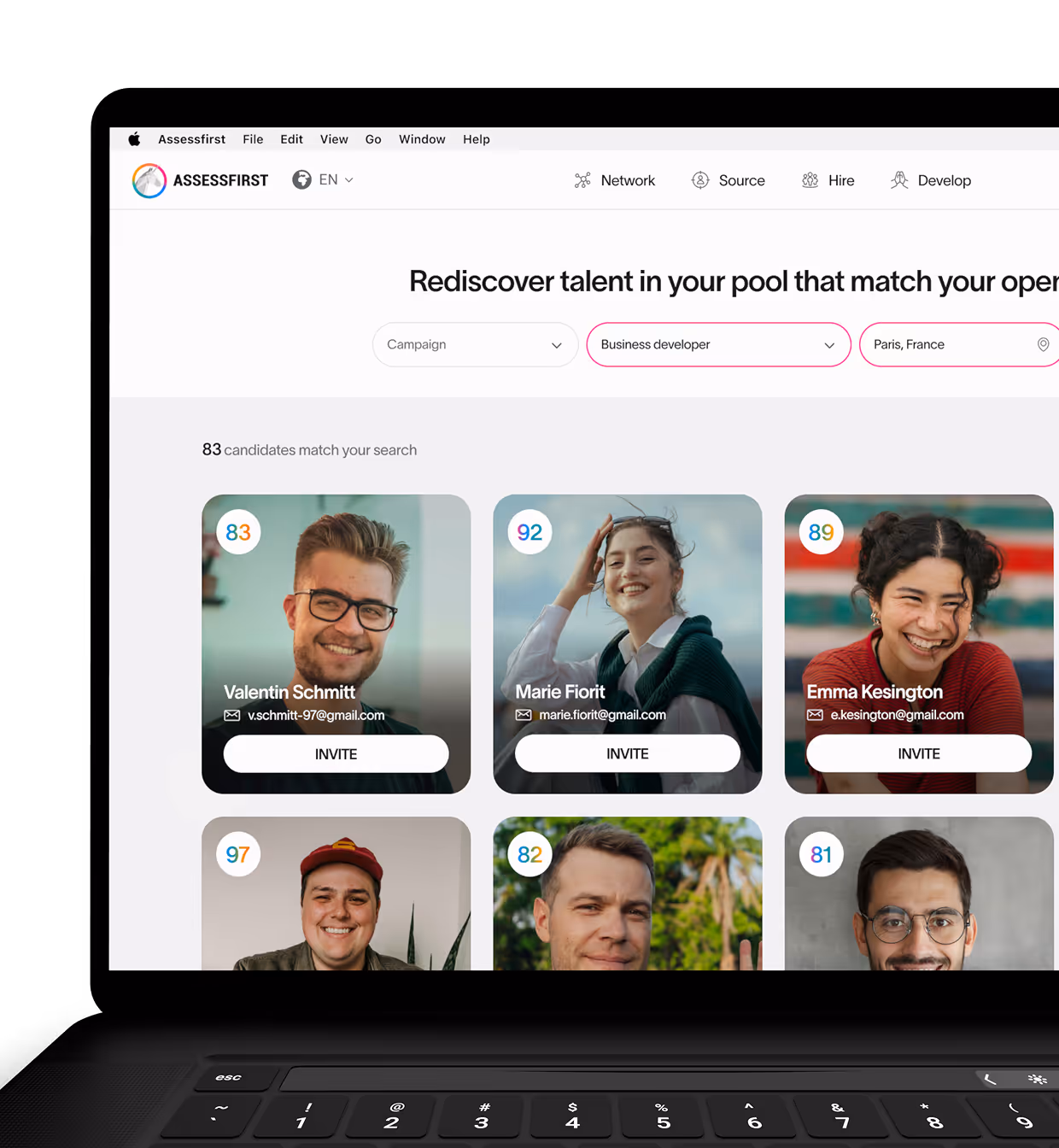Click Valentin Schmitt's 83 score badge
The height and width of the screenshot is (1148, 1059).
[238, 532]
